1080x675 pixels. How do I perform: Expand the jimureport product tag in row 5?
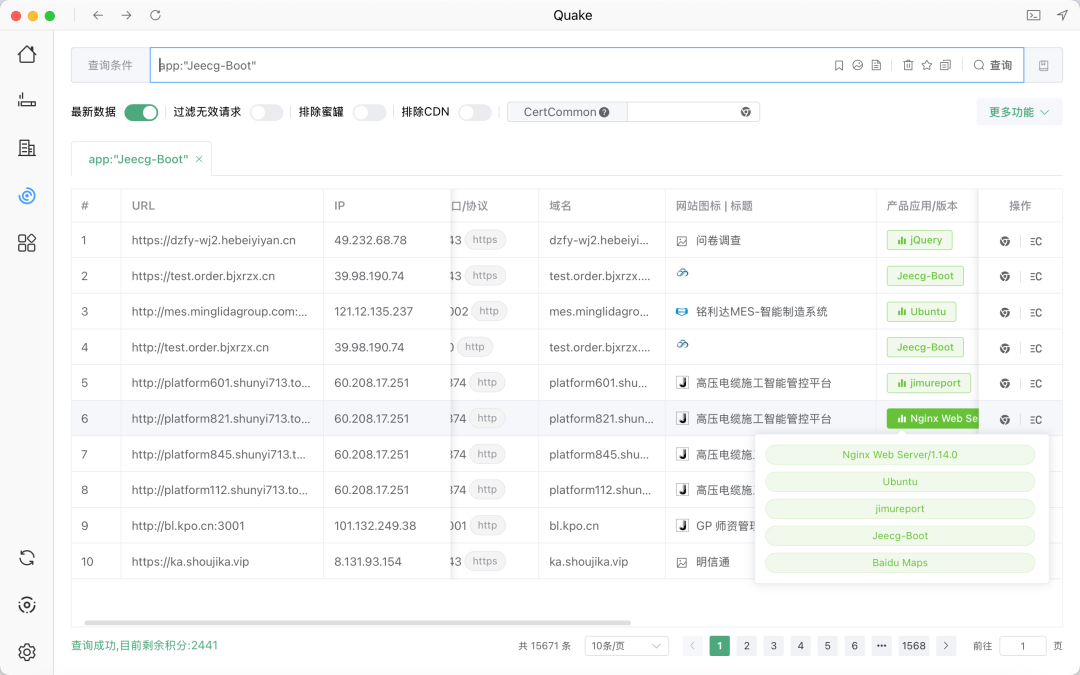click(928, 383)
